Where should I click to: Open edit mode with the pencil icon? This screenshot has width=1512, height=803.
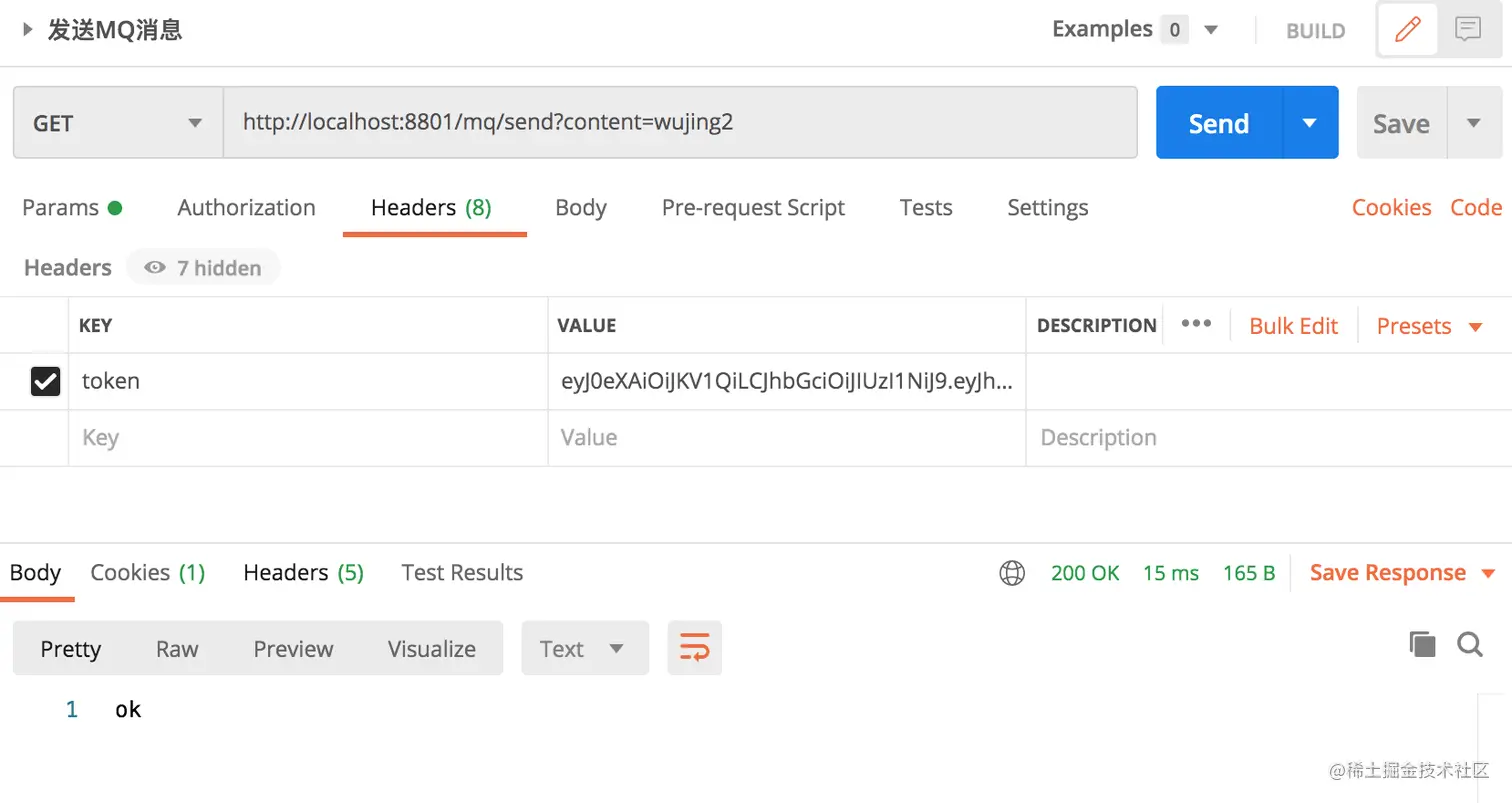click(x=1407, y=30)
